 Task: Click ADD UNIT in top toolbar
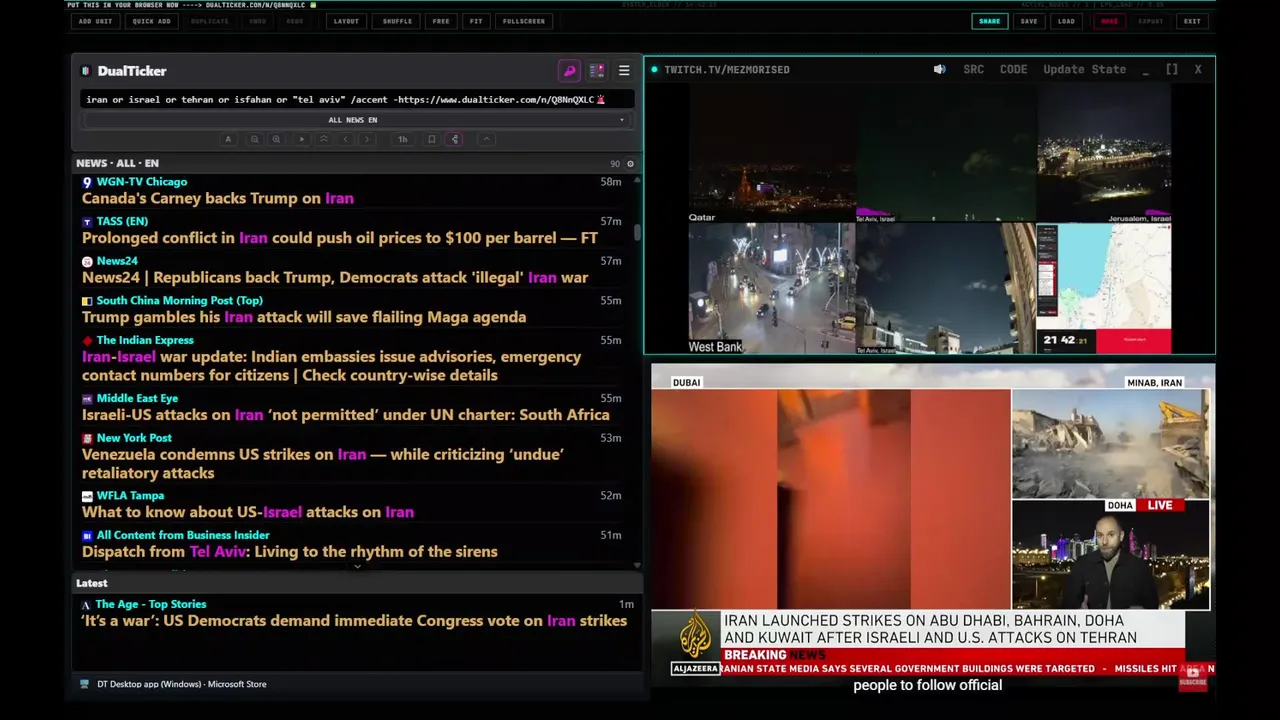95,21
